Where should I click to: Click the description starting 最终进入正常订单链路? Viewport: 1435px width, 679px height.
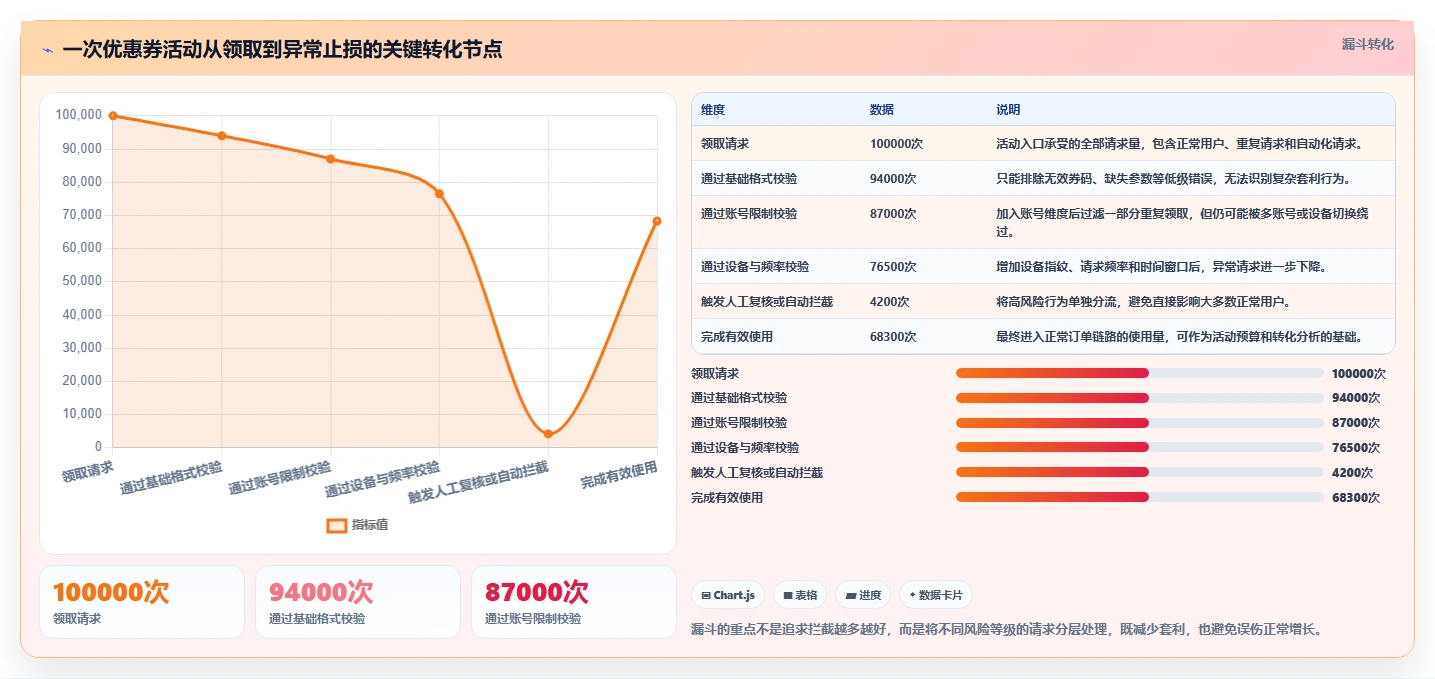1180,337
